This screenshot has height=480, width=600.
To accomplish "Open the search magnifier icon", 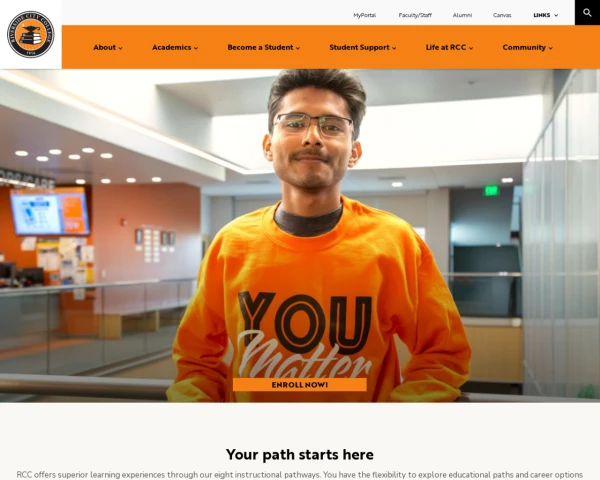I will 587,13.
